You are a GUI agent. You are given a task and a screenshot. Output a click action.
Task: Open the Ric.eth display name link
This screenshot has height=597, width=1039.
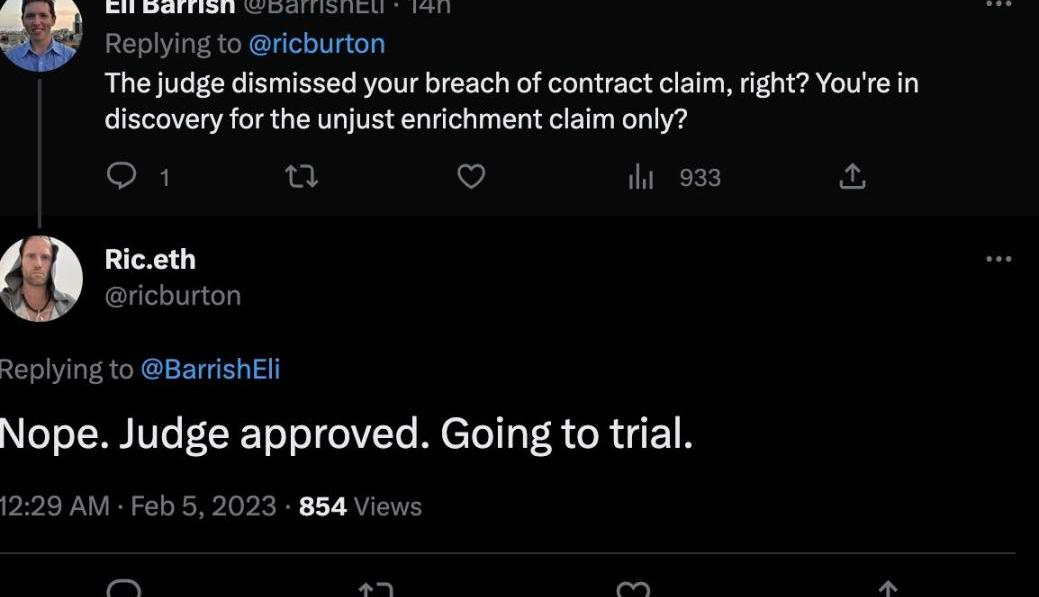click(150, 259)
